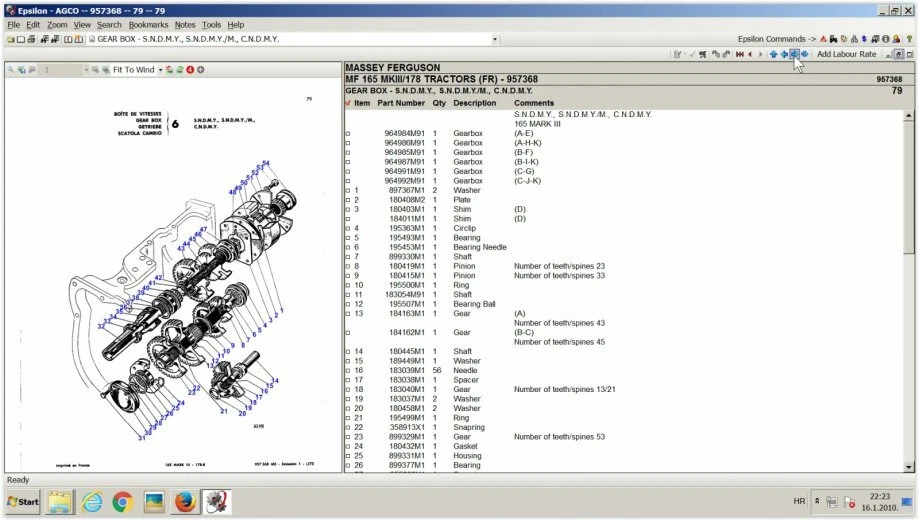Click the Description column header
The height and width of the screenshot is (520, 919).
pyautogui.click(x=474, y=103)
